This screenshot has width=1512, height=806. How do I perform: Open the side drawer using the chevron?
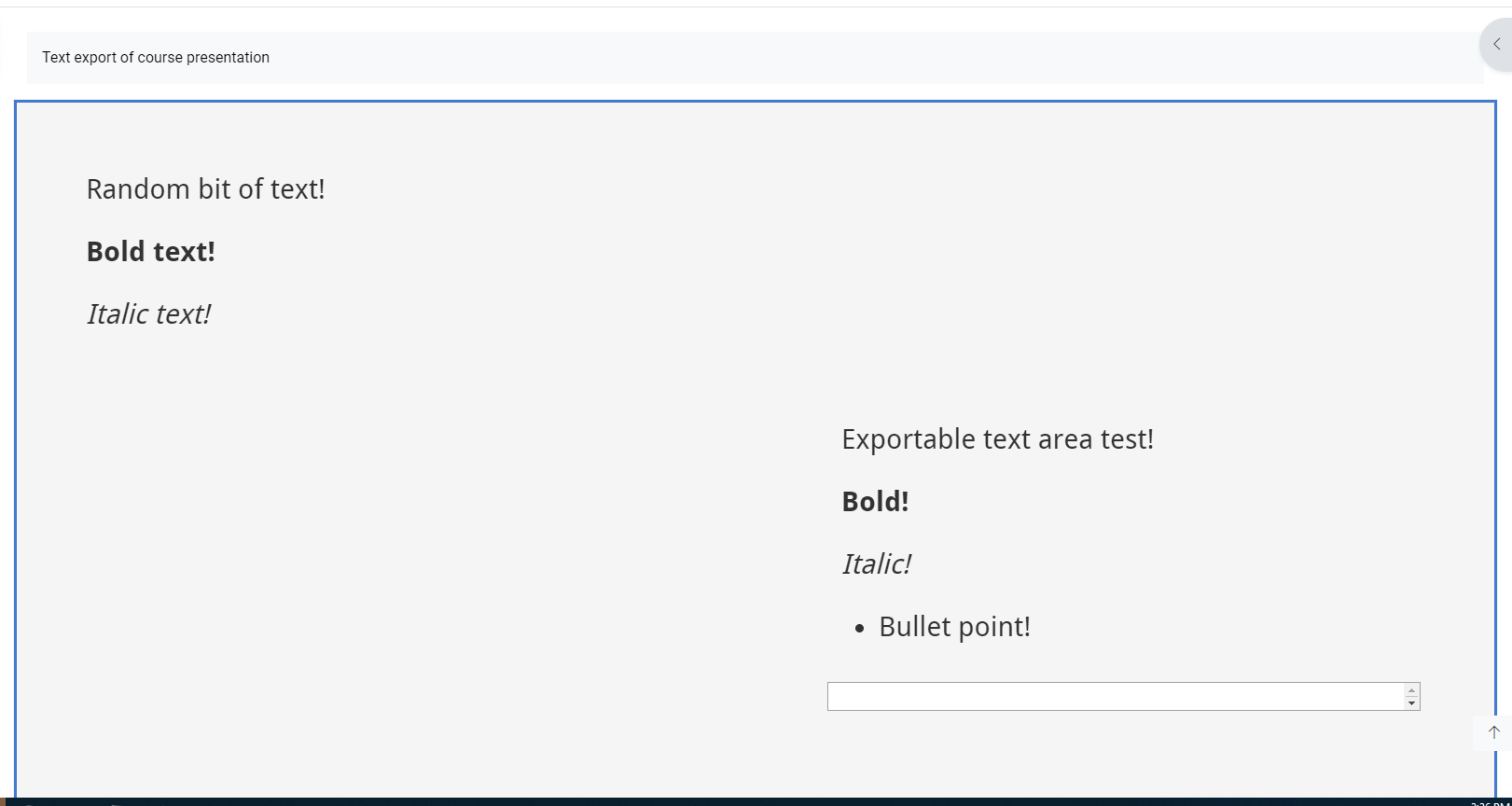coord(1496,44)
